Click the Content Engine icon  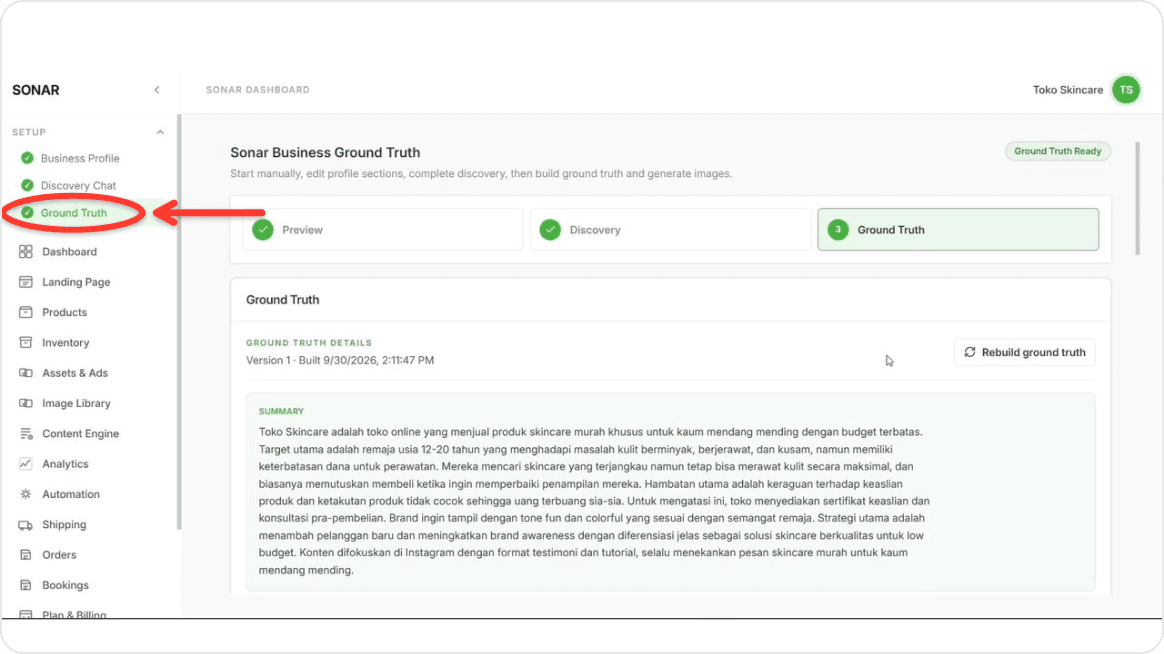[26, 434]
